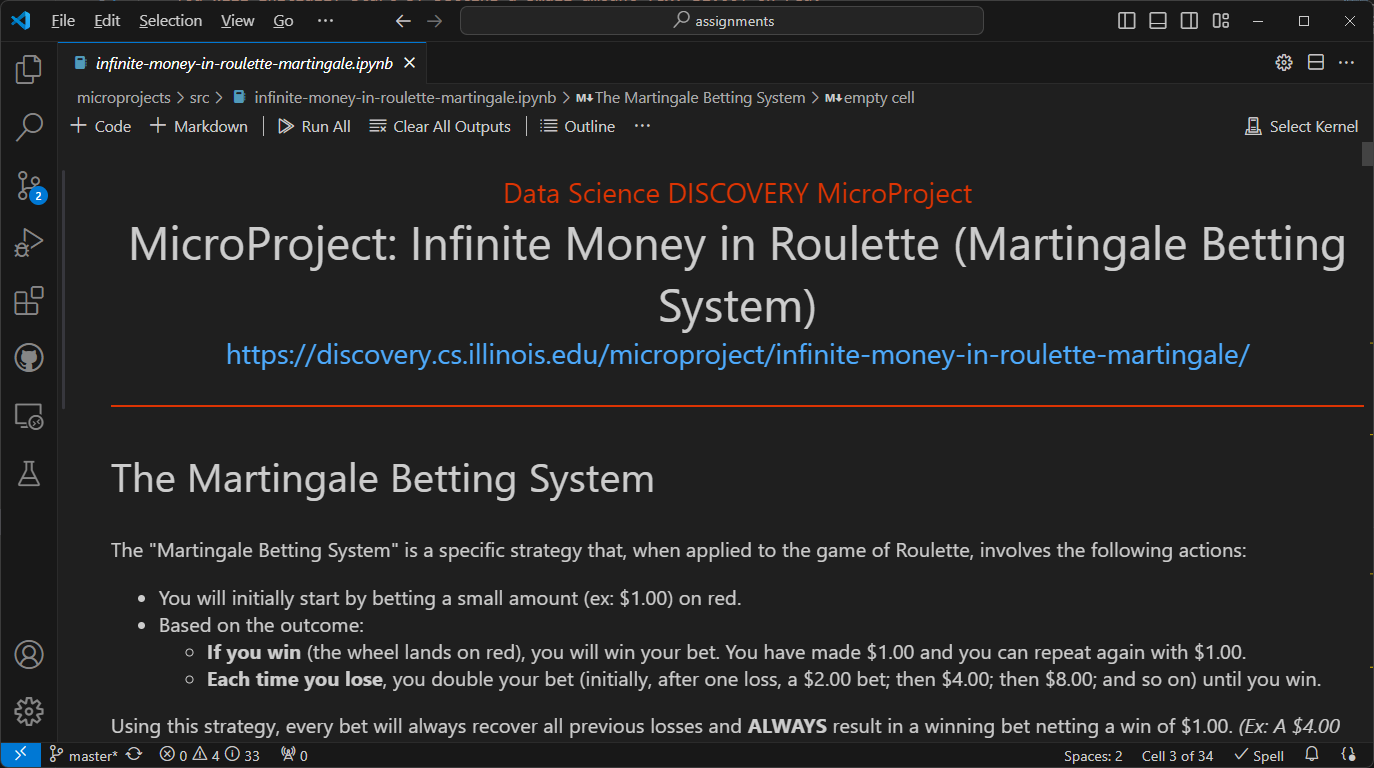Open Select Kernel picker

point(1301,127)
